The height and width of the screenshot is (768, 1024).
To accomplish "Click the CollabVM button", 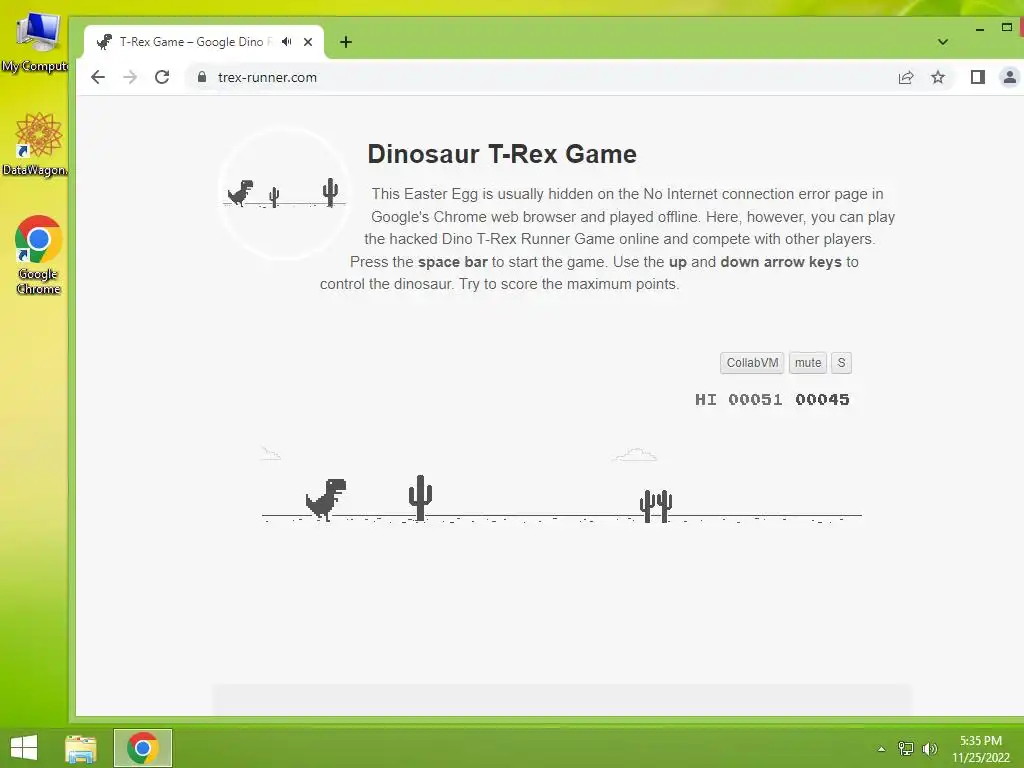I will point(752,363).
